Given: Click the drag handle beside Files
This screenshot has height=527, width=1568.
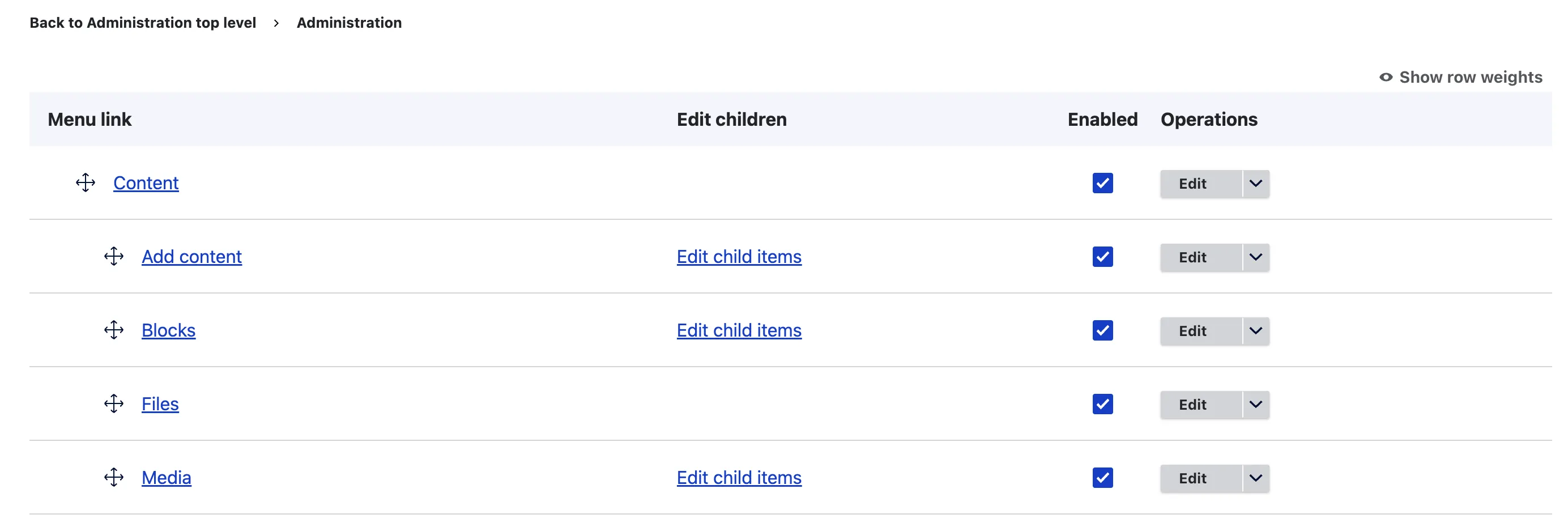Looking at the screenshot, I should tap(114, 404).
